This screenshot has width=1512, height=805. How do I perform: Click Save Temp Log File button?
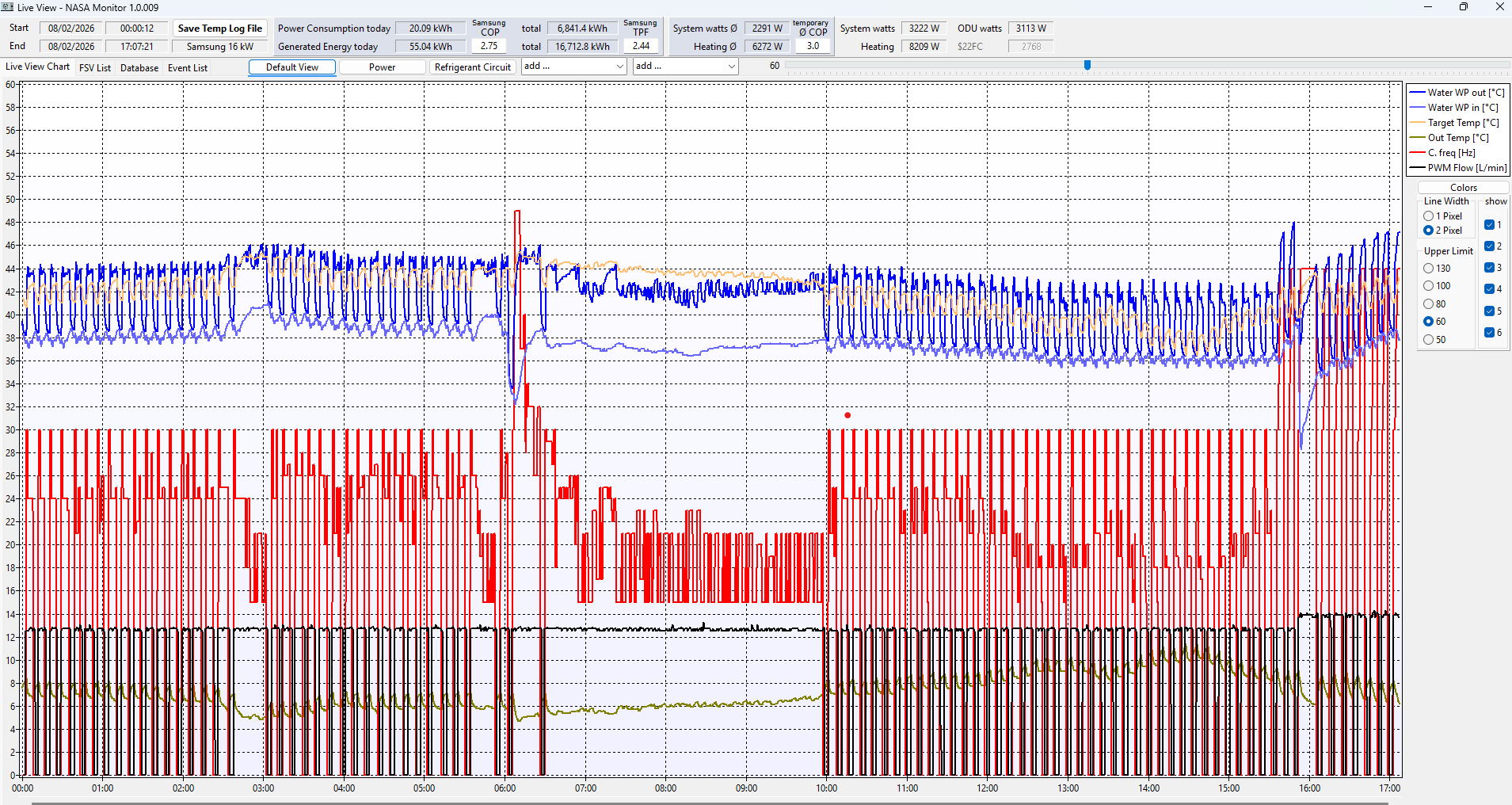[219, 29]
